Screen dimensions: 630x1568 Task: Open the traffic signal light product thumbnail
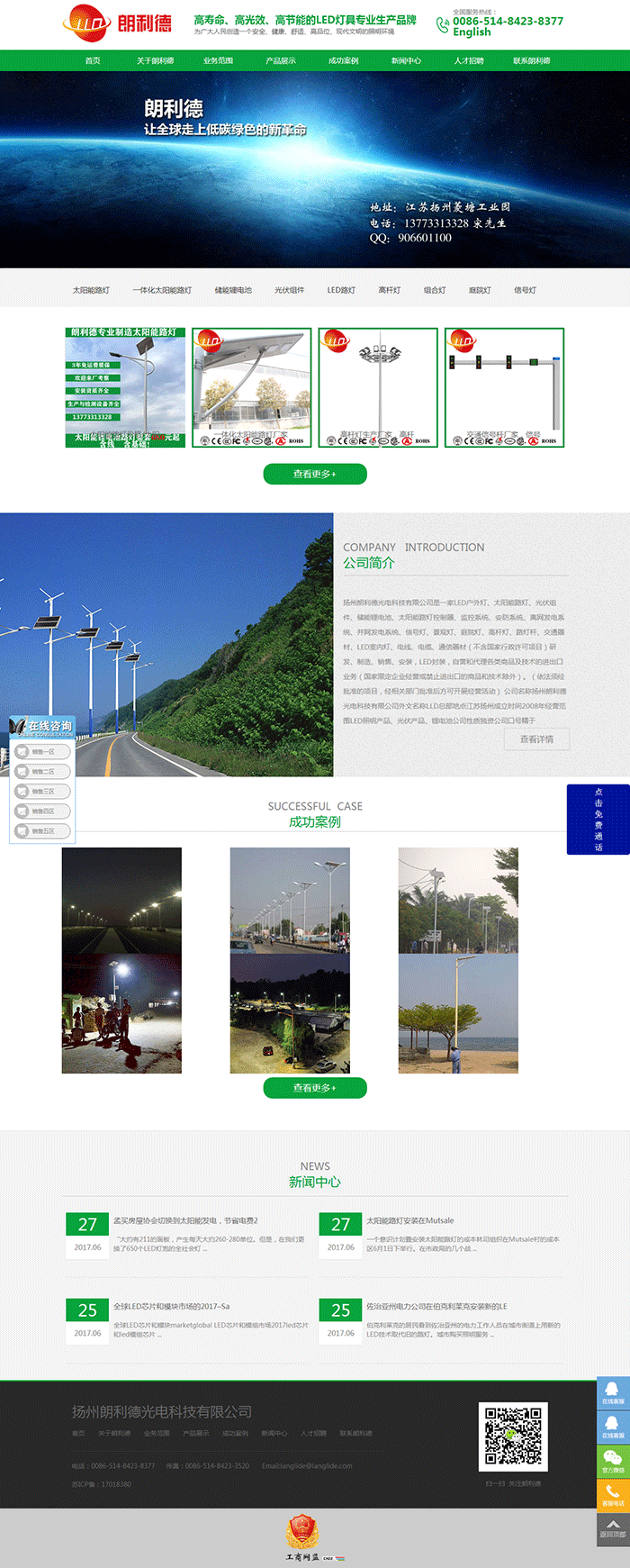point(504,387)
